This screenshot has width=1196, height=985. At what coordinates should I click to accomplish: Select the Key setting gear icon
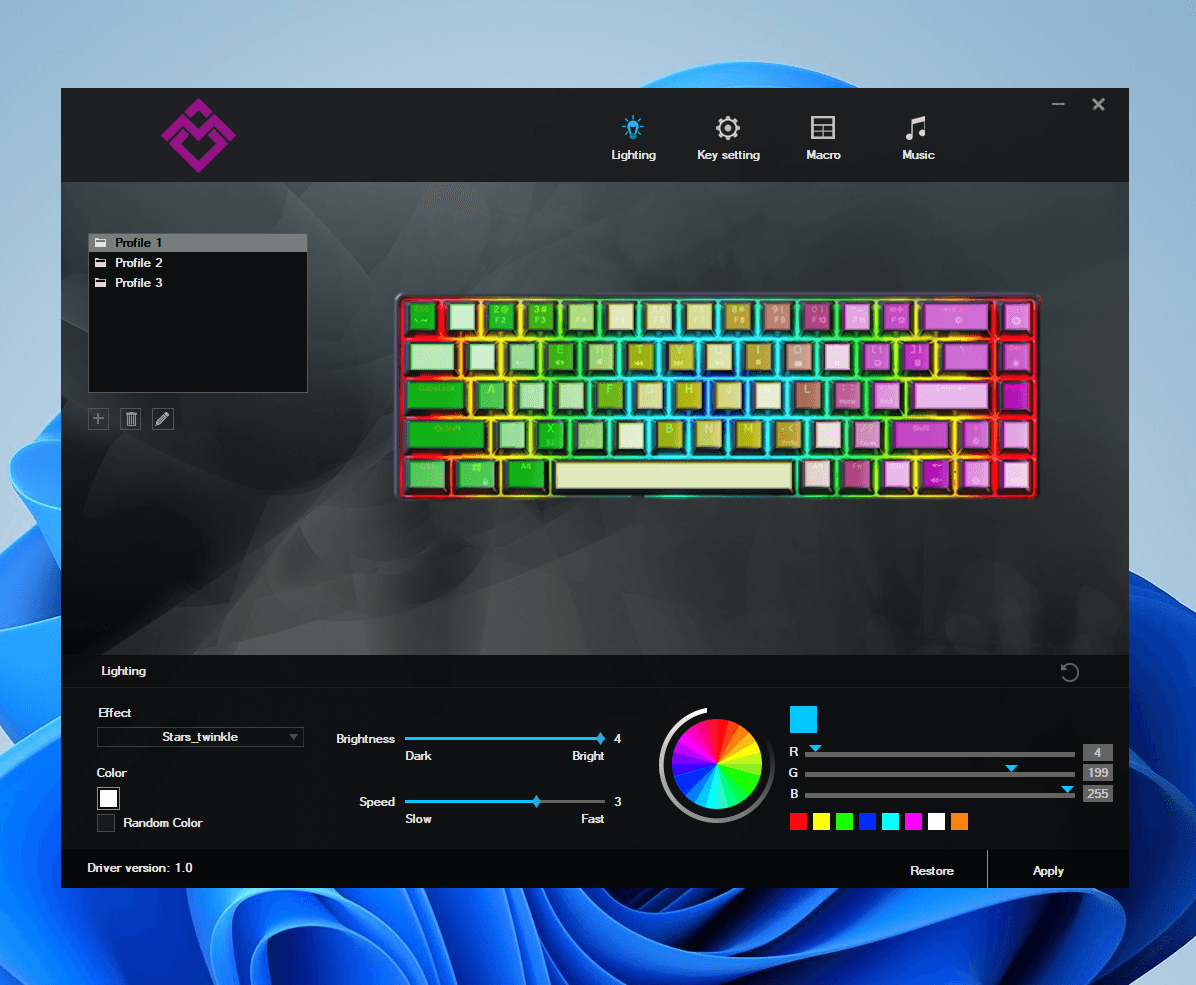click(728, 128)
